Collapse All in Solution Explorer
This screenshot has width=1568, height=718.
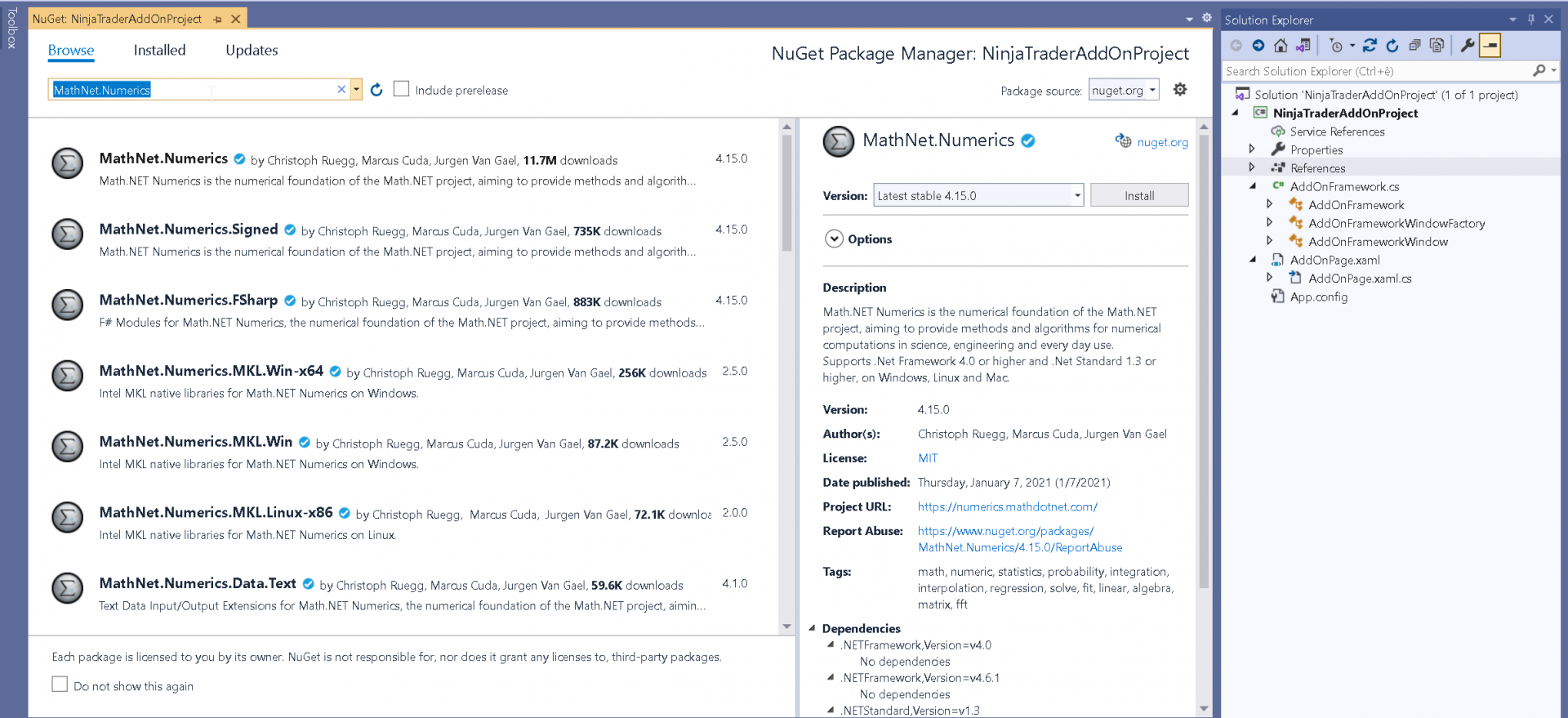coord(1414,46)
